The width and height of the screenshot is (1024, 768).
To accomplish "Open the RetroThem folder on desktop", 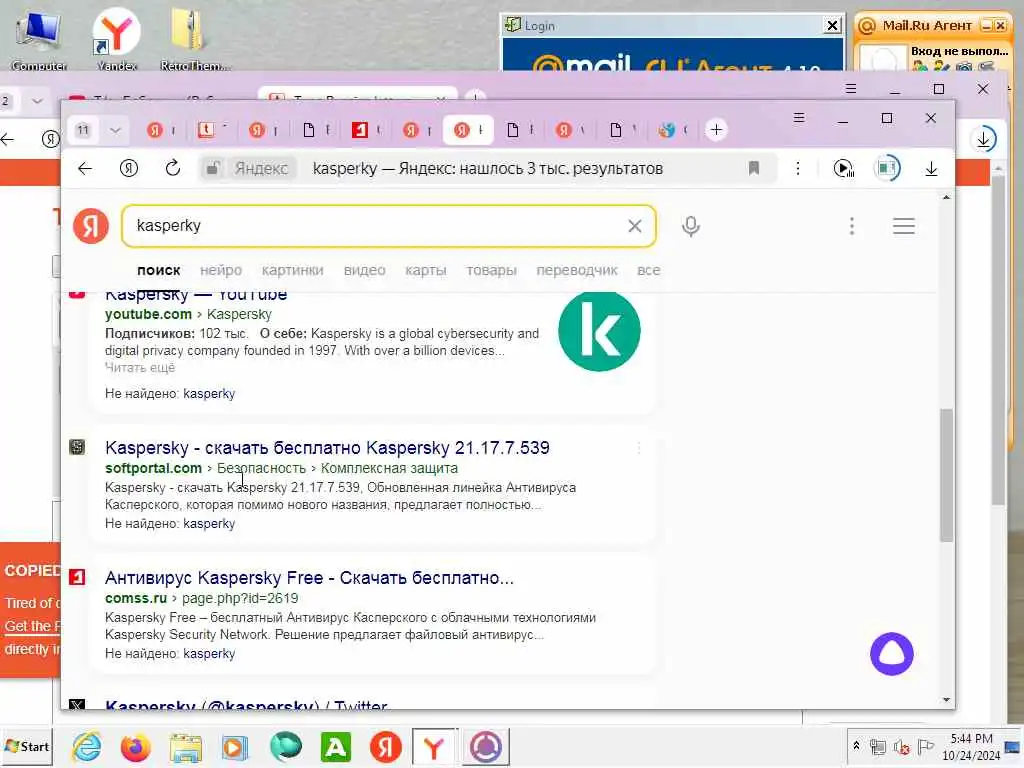I will coord(193,40).
